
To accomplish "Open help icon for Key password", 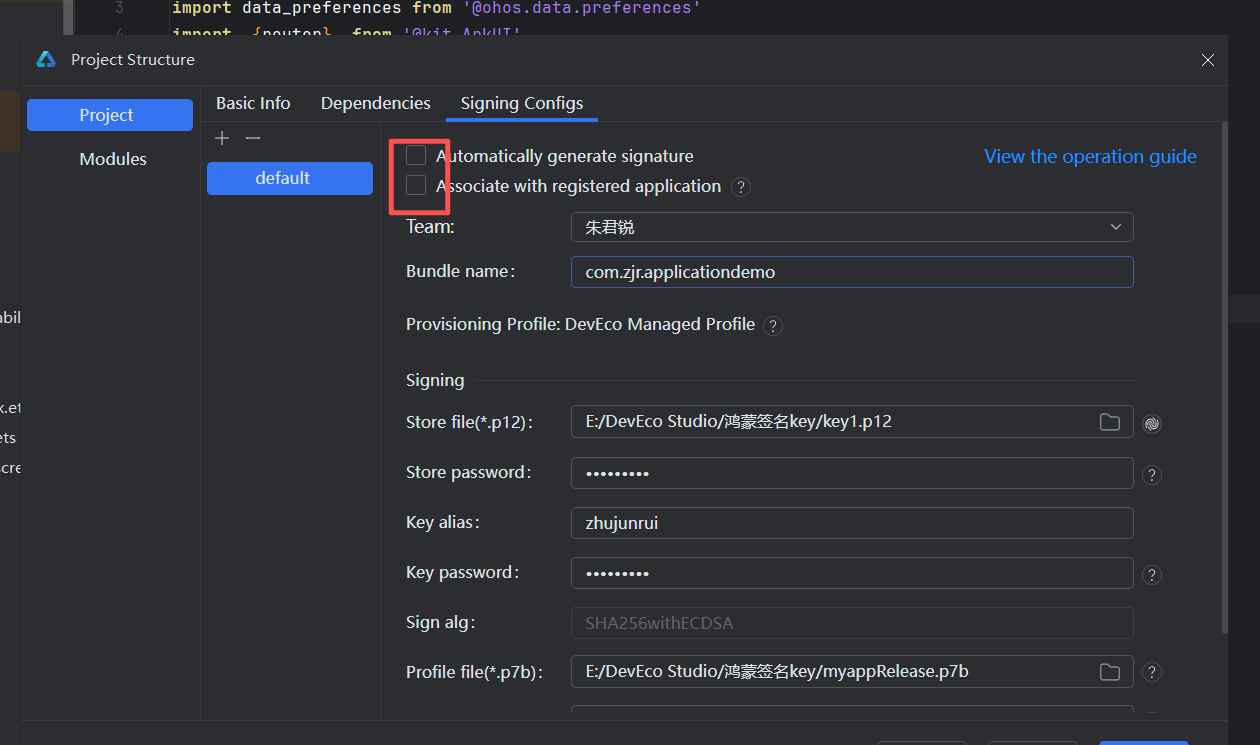I will pyautogui.click(x=1152, y=575).
